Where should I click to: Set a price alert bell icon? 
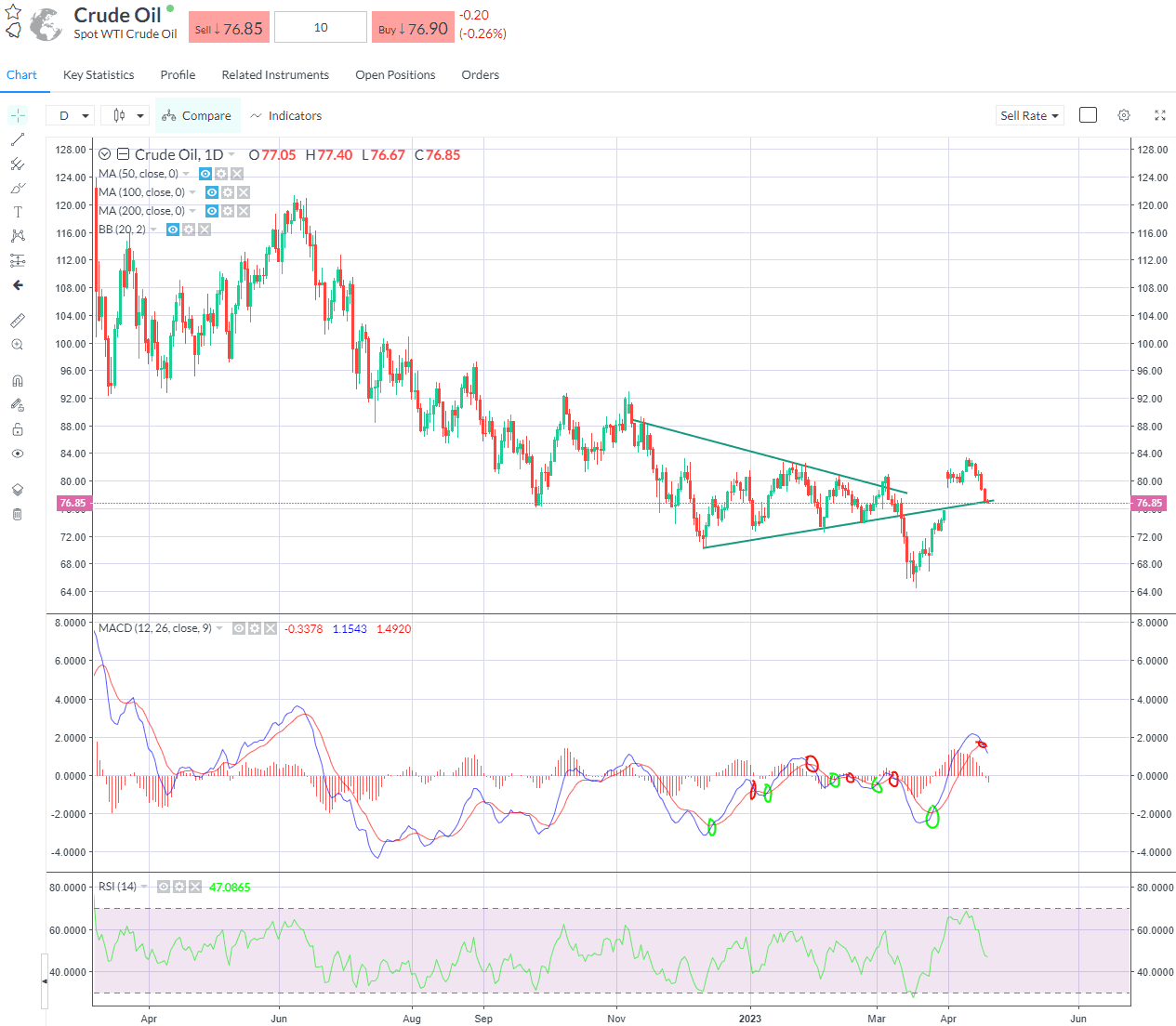pos(14,31)
